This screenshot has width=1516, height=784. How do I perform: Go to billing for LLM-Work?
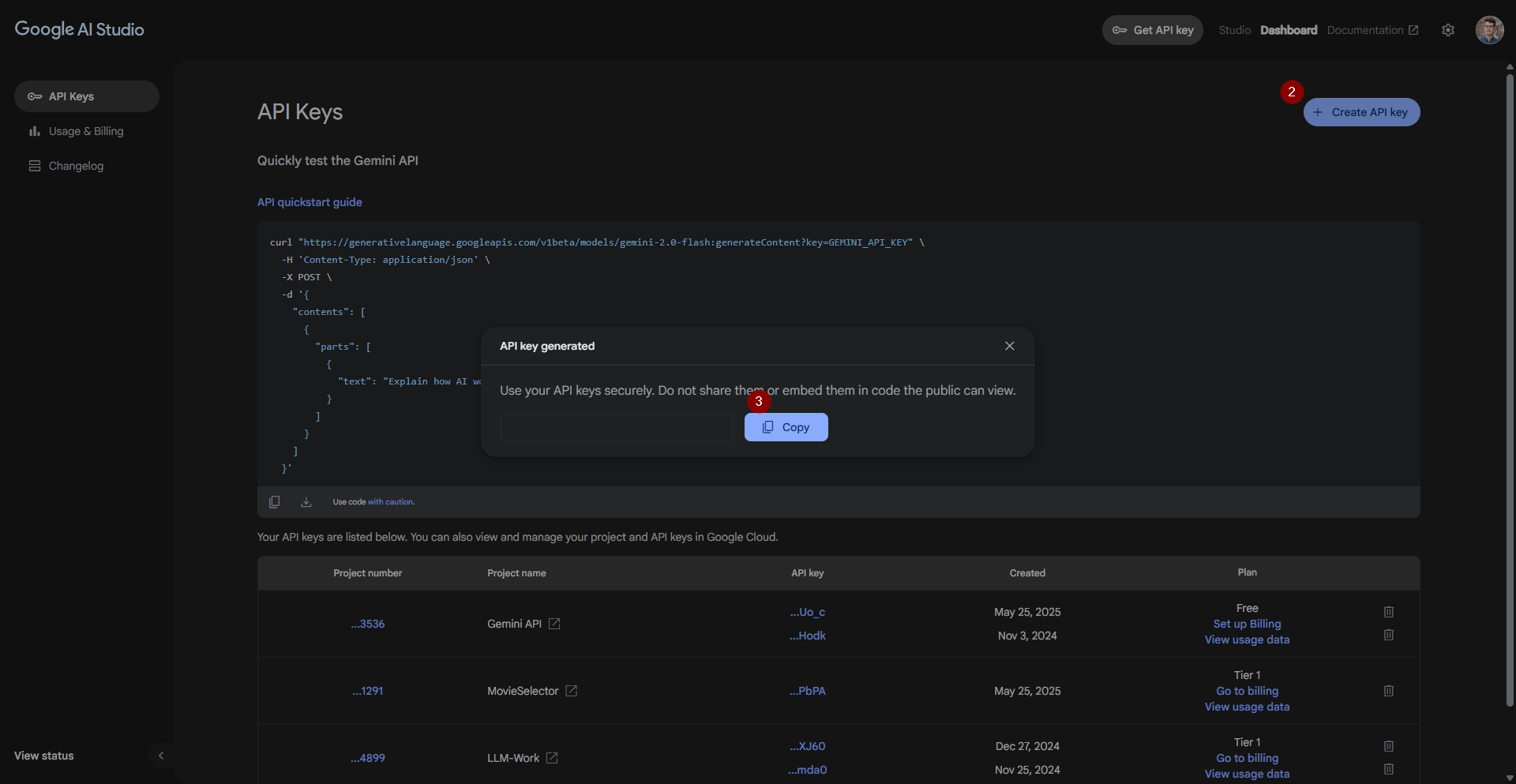(x=1247, y=758)
